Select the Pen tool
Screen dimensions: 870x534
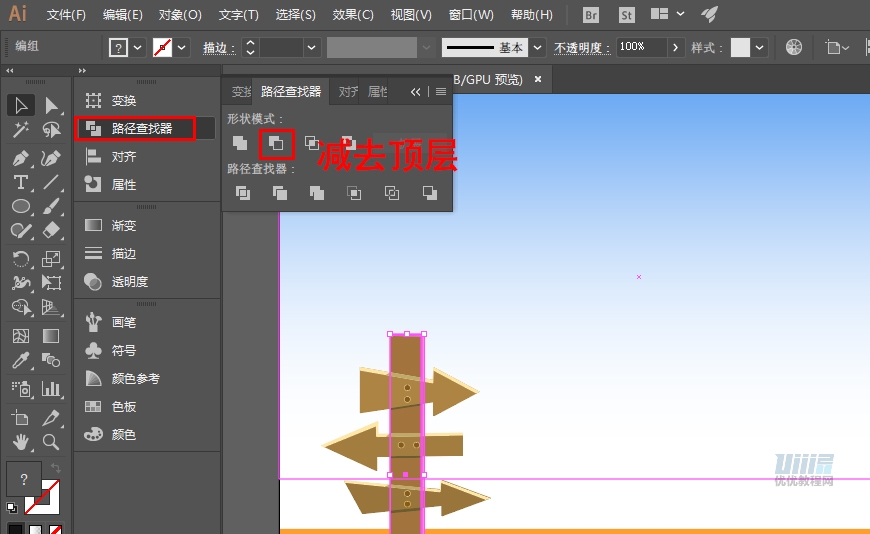click(x=21, y=158)
